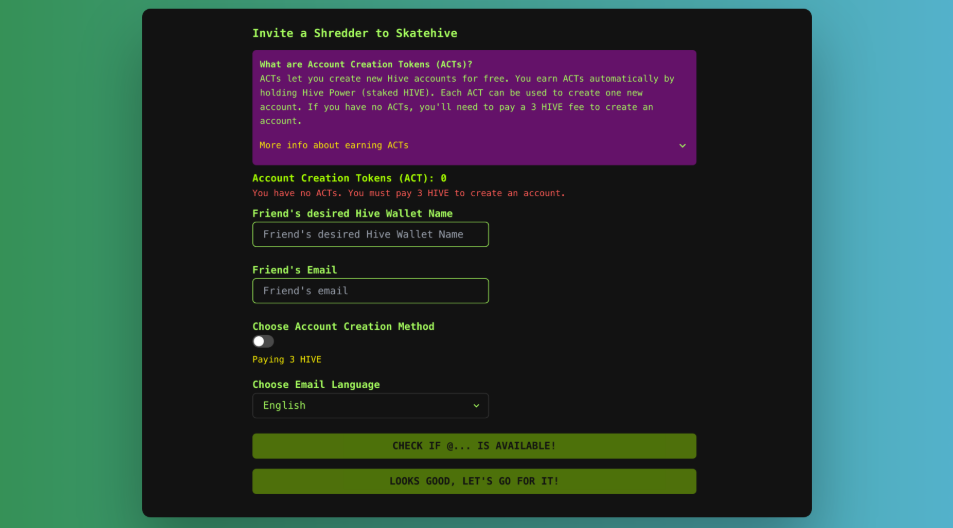
Task: Click the Choose Email Language label
Action: [316, 385]
